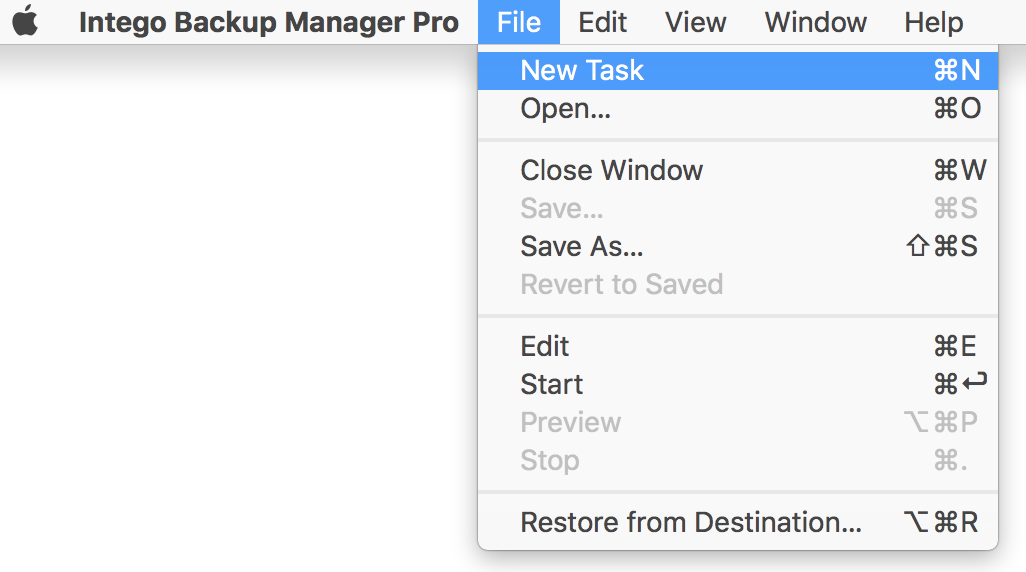The image size is (1026, 572).
Task: Open the Edit menu in the menu bar
Action: point(603,22)
